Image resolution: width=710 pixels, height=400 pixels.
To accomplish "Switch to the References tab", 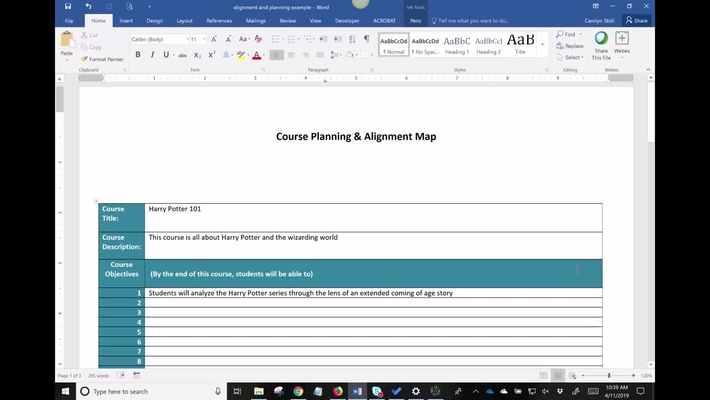I will 219,20.
